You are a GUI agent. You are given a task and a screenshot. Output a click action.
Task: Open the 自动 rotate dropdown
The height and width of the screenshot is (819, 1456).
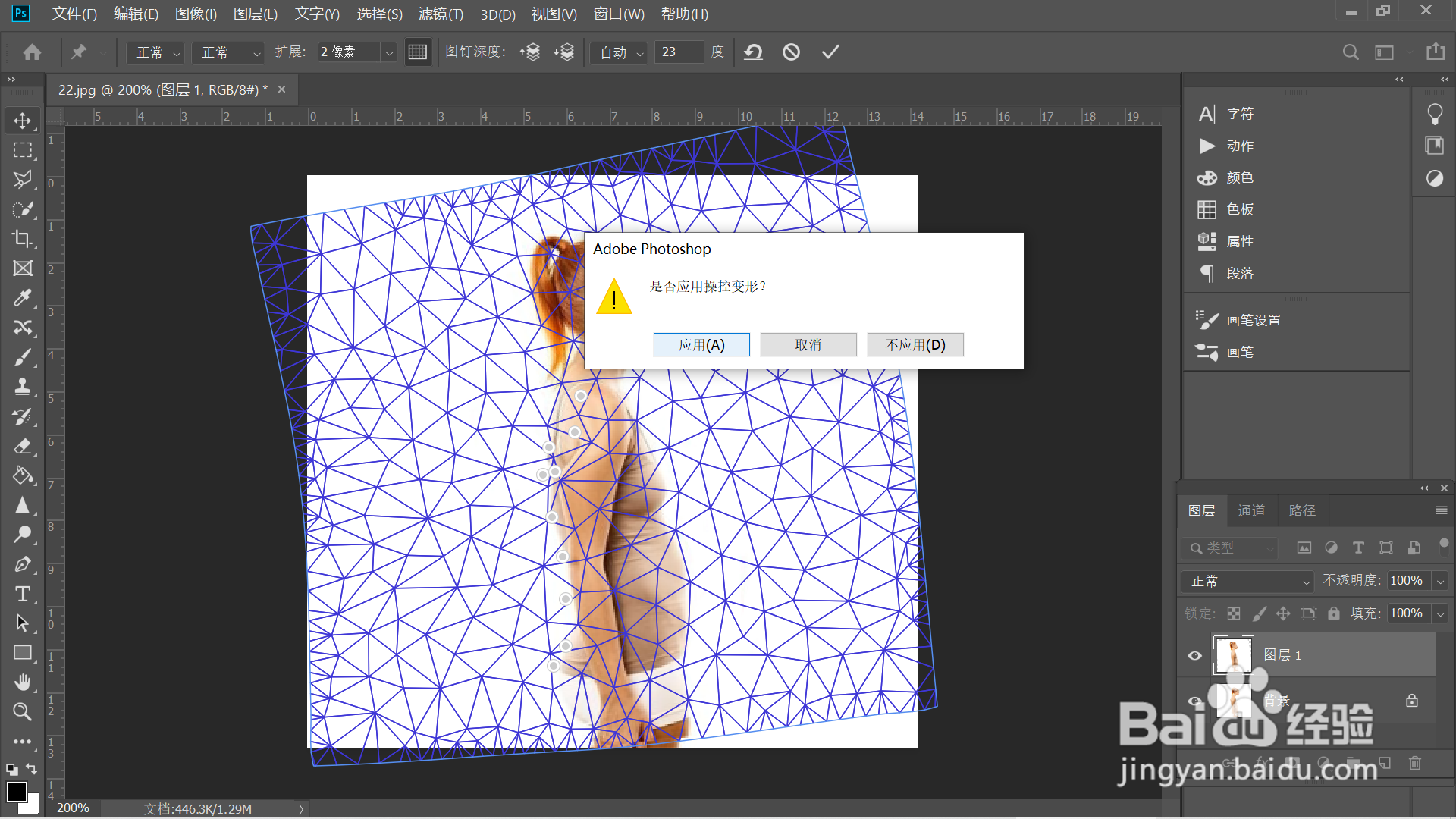click(x=619, y=52)
